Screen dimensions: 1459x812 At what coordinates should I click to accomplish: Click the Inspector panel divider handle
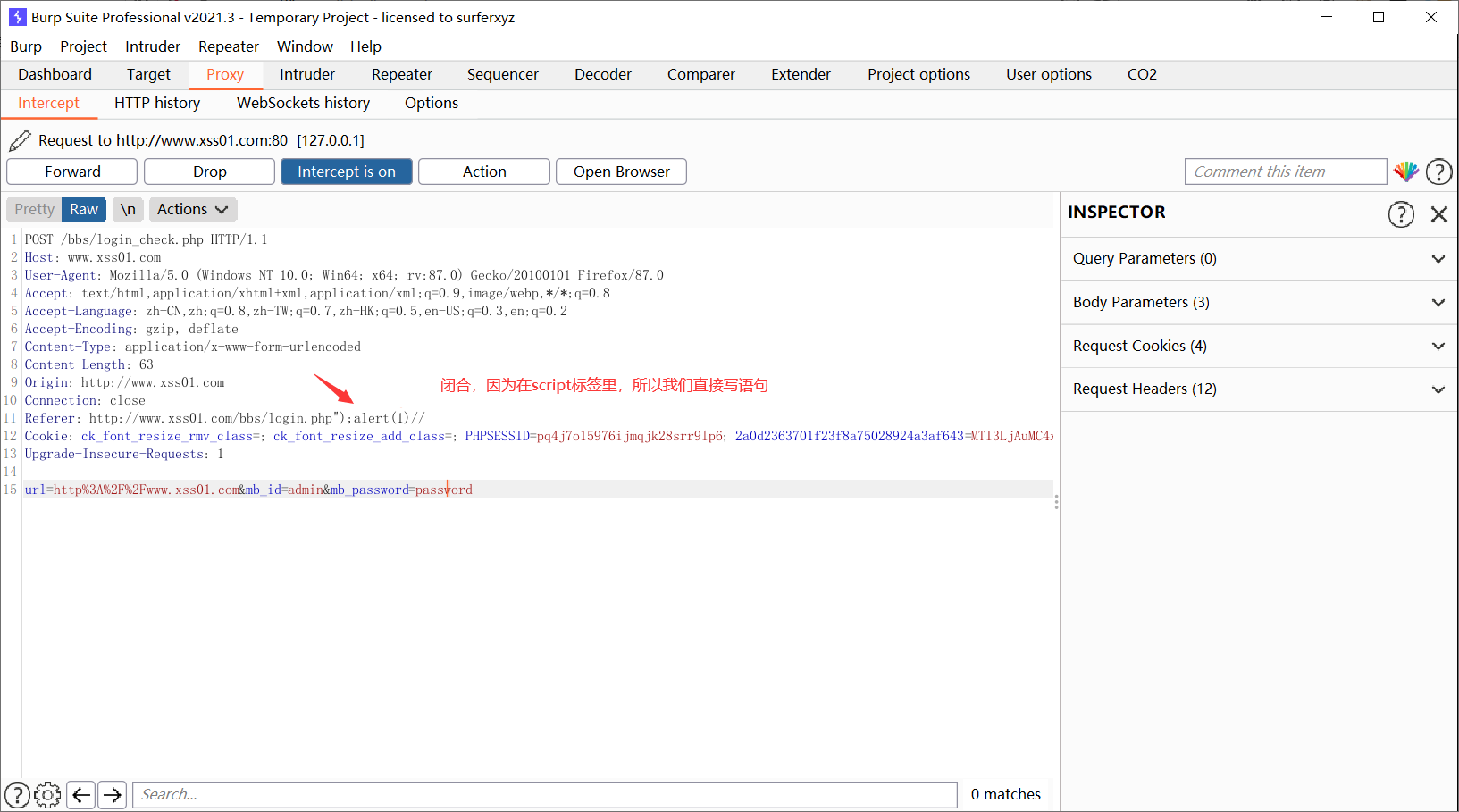(x=1057, y=502)
